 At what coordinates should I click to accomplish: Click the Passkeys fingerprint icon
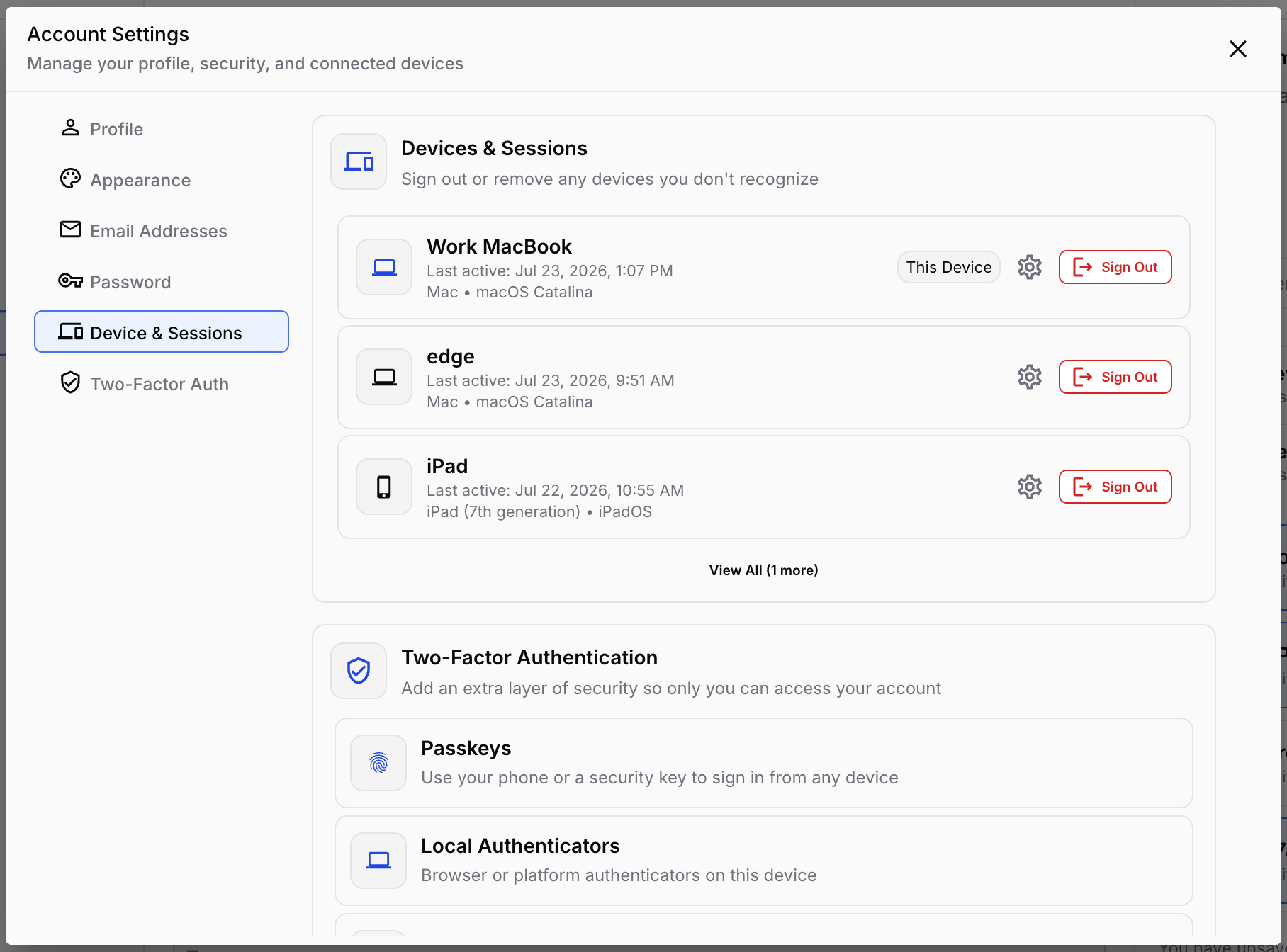point(378,763)
